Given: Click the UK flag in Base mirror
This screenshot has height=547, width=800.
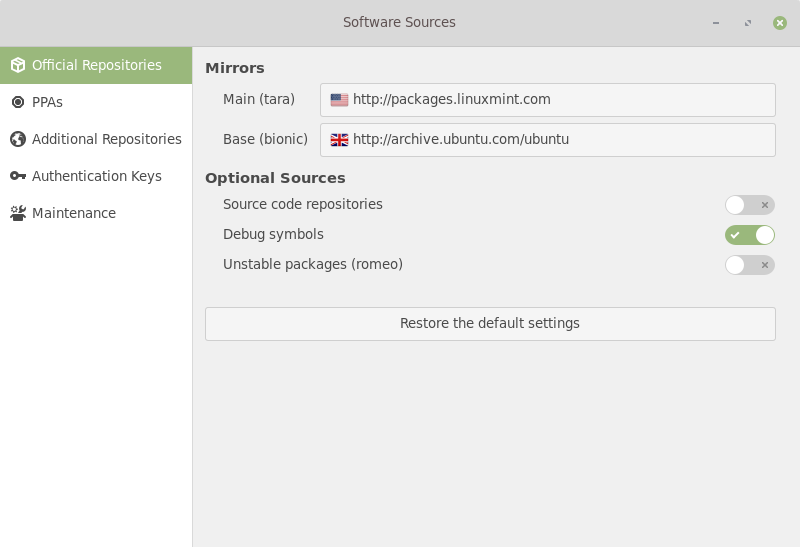Looking at the screenshot, I should [x=339, y=140].
